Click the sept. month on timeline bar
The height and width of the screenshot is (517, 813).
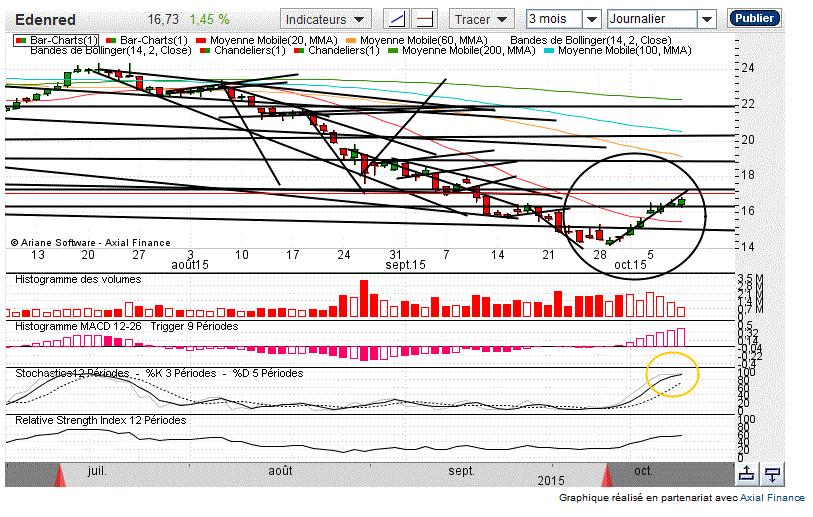(461, 471)
